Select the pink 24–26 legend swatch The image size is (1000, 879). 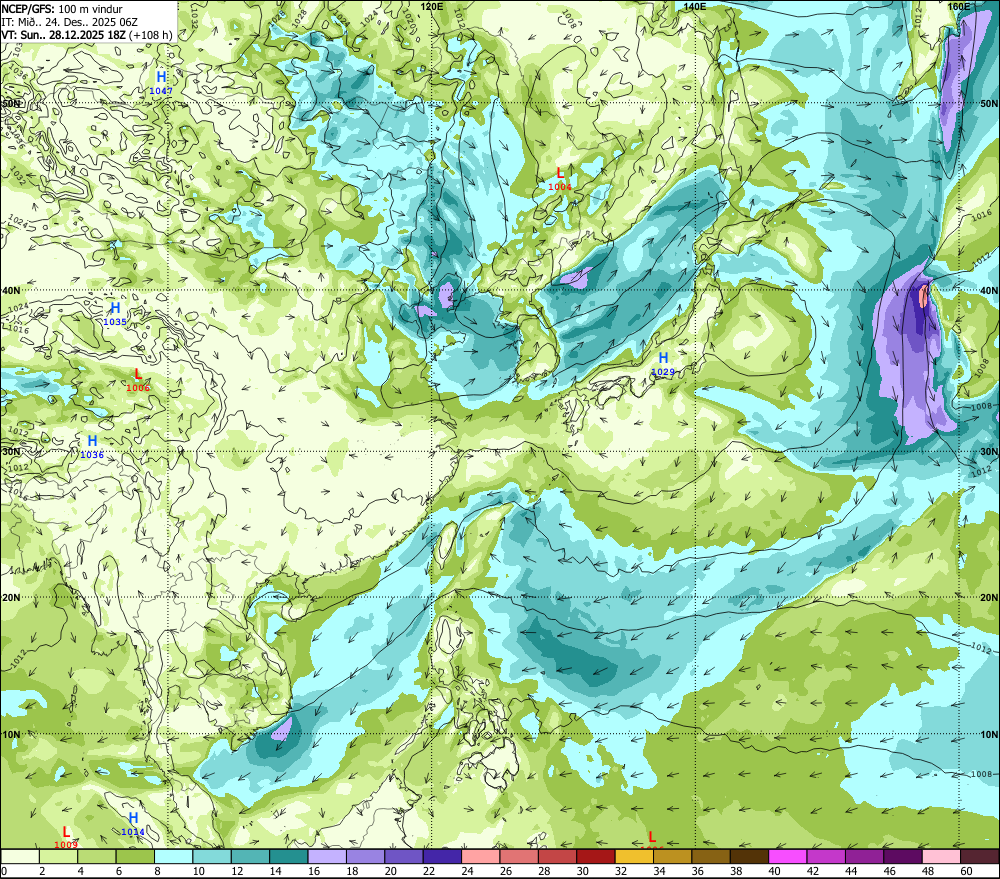pos(481,856)
